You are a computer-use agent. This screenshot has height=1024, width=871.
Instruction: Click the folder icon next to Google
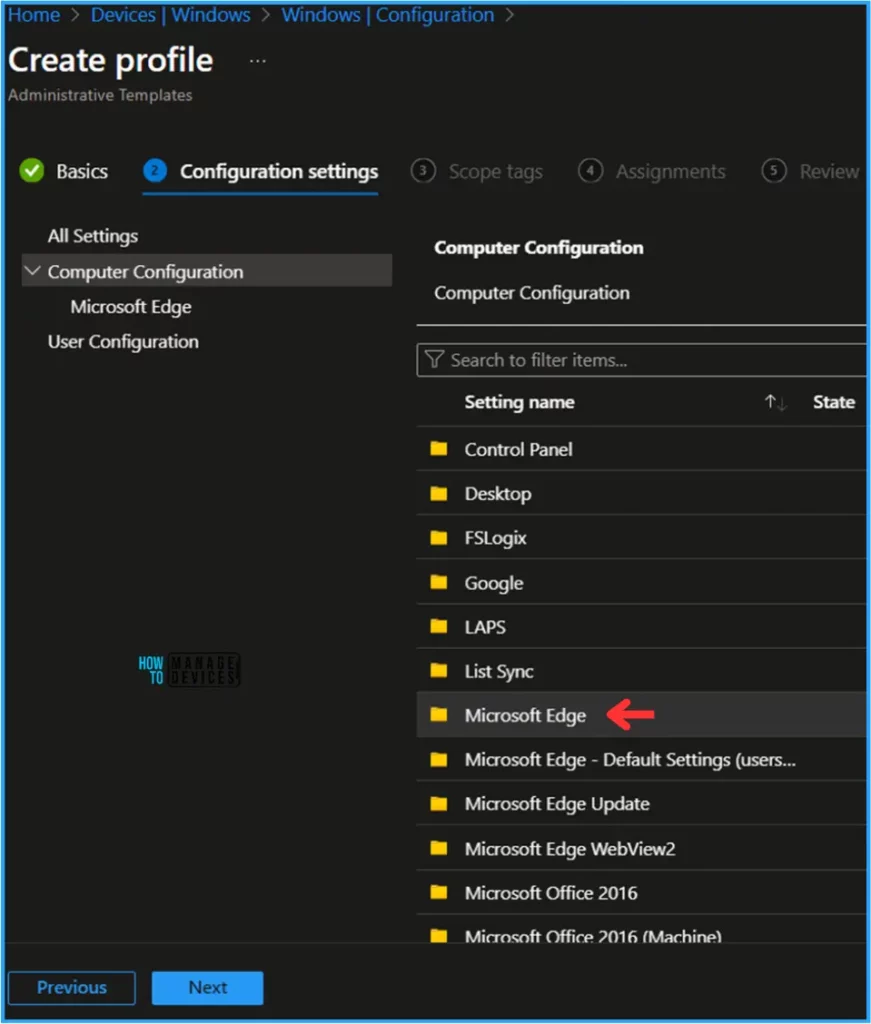(x=439, y=582)
